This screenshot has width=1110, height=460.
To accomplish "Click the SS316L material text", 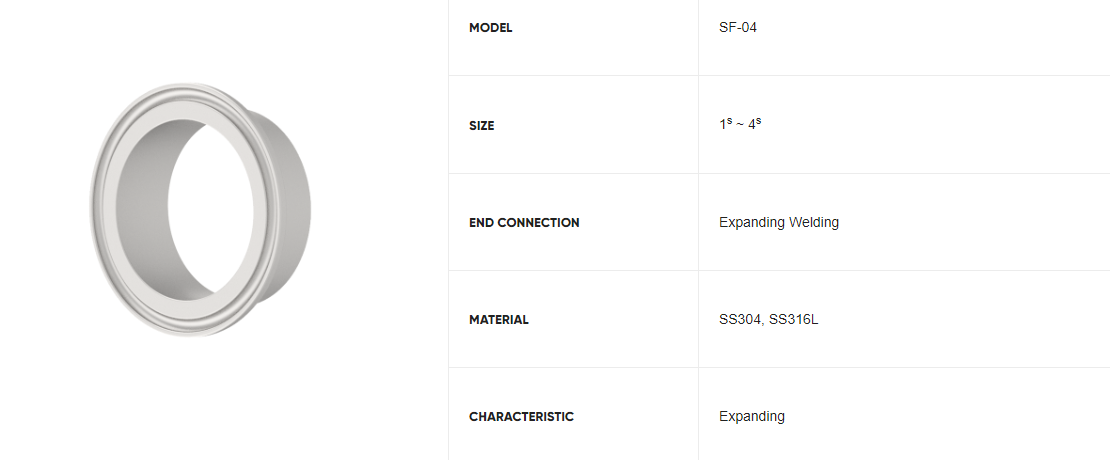I will click(x=795, y=320).
